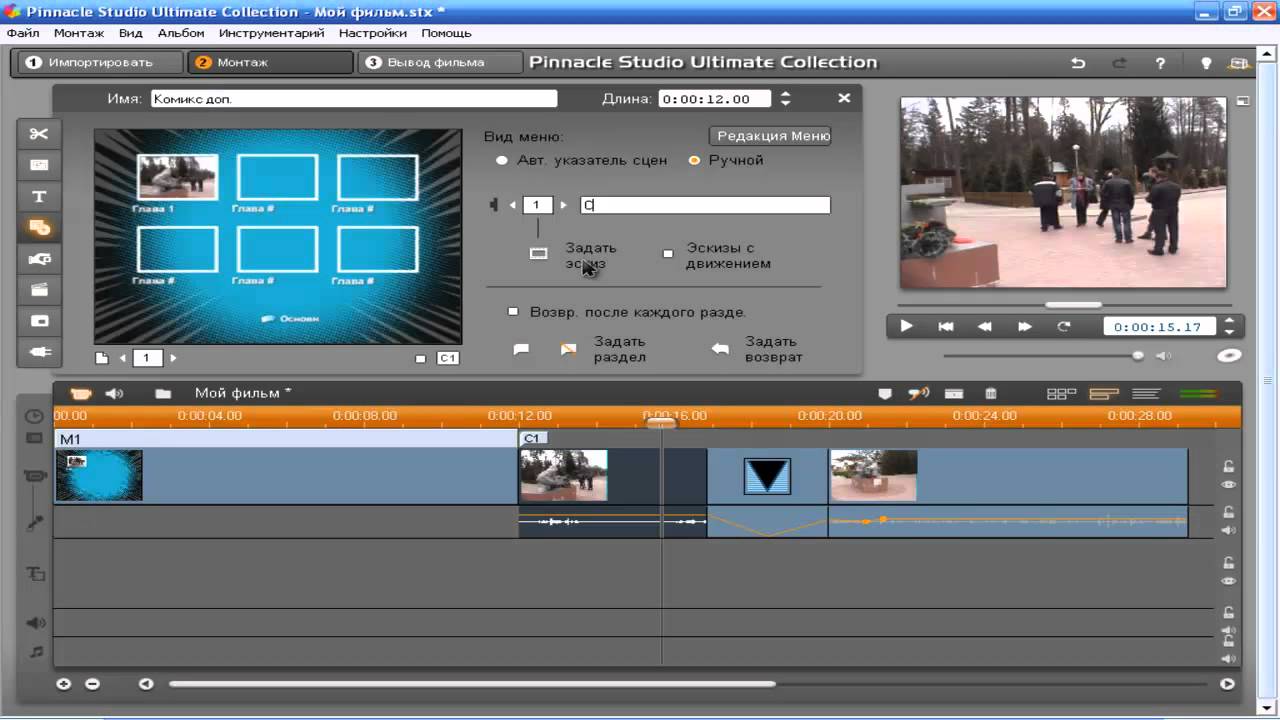1280x720 pixels.
Task: Select first chapter thumbnail Глава 1
Action: (177, 177)
